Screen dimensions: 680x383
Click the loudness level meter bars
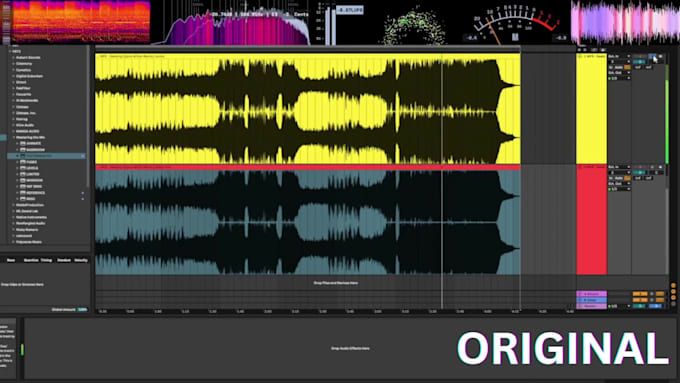point(330,25)
